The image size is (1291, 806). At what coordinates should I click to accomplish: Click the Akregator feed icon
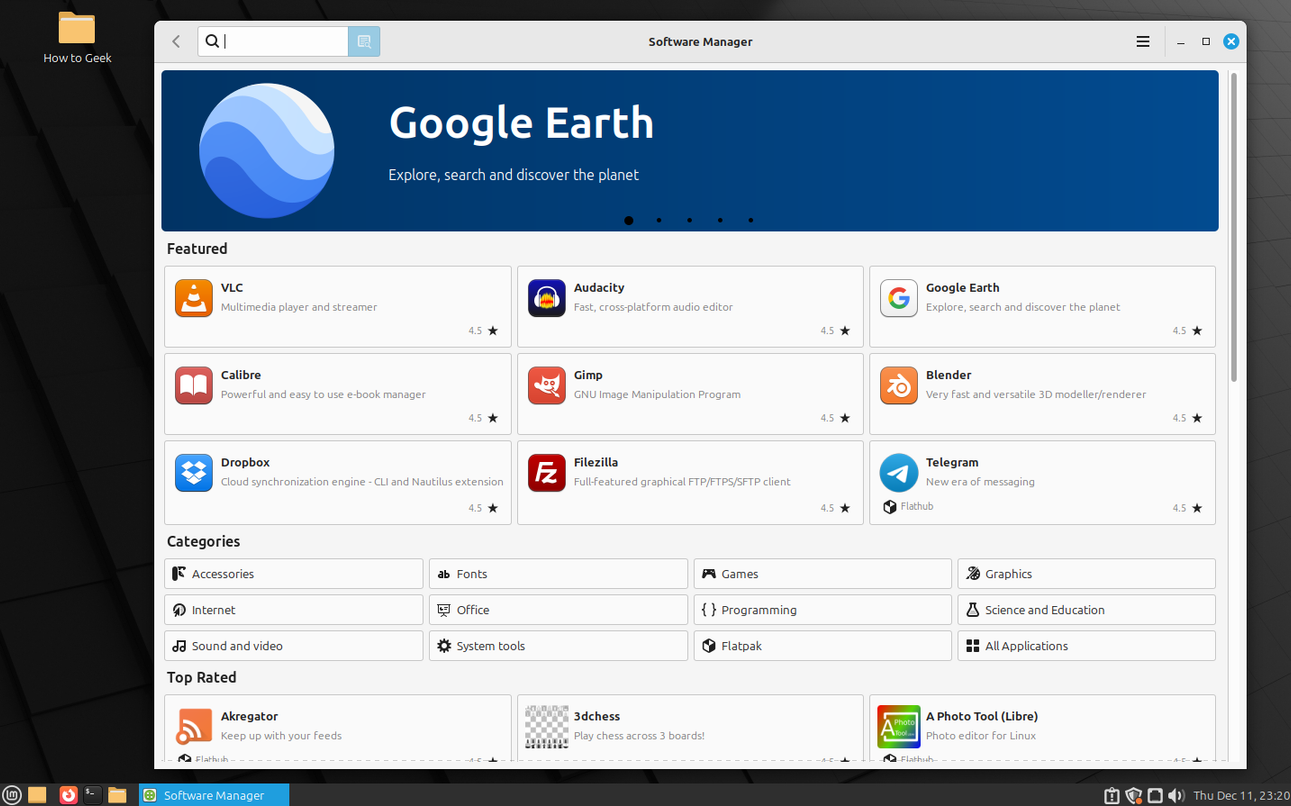[194, 727]
